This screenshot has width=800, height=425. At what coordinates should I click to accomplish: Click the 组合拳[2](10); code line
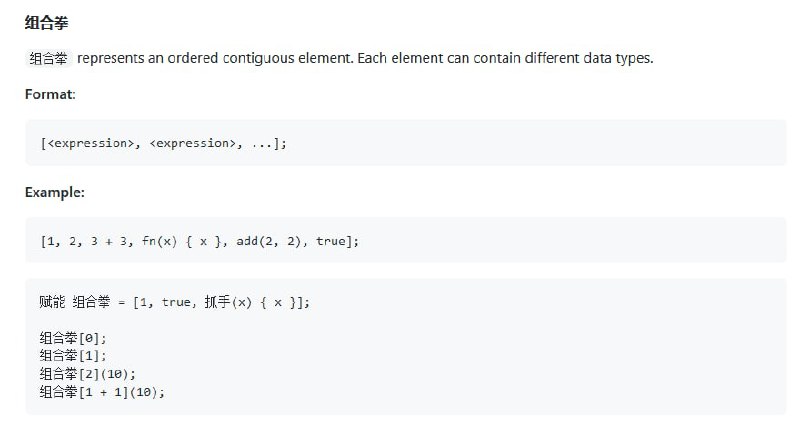(88, 374)
